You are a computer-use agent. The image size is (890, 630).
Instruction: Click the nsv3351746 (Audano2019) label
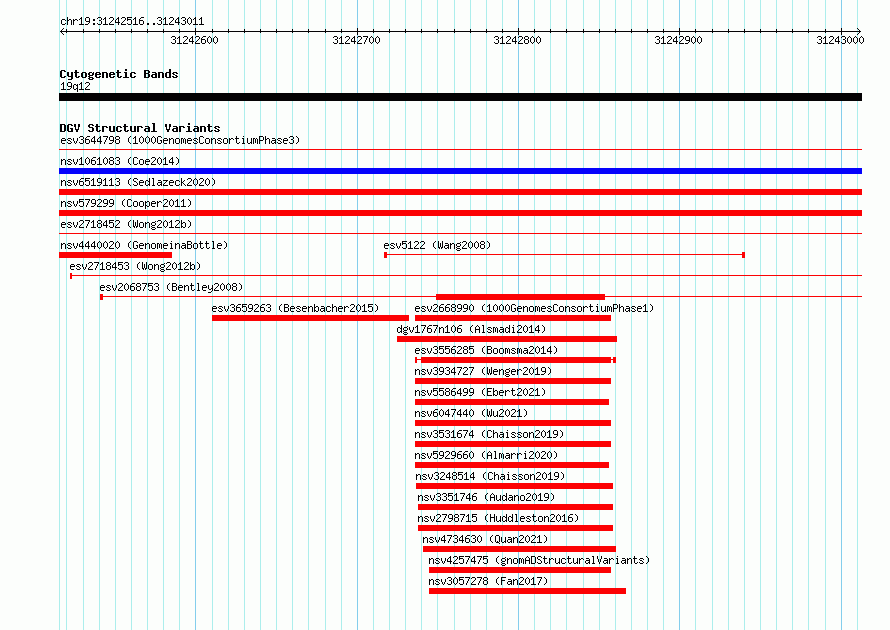pyautogui.click(x=486, y=497)
